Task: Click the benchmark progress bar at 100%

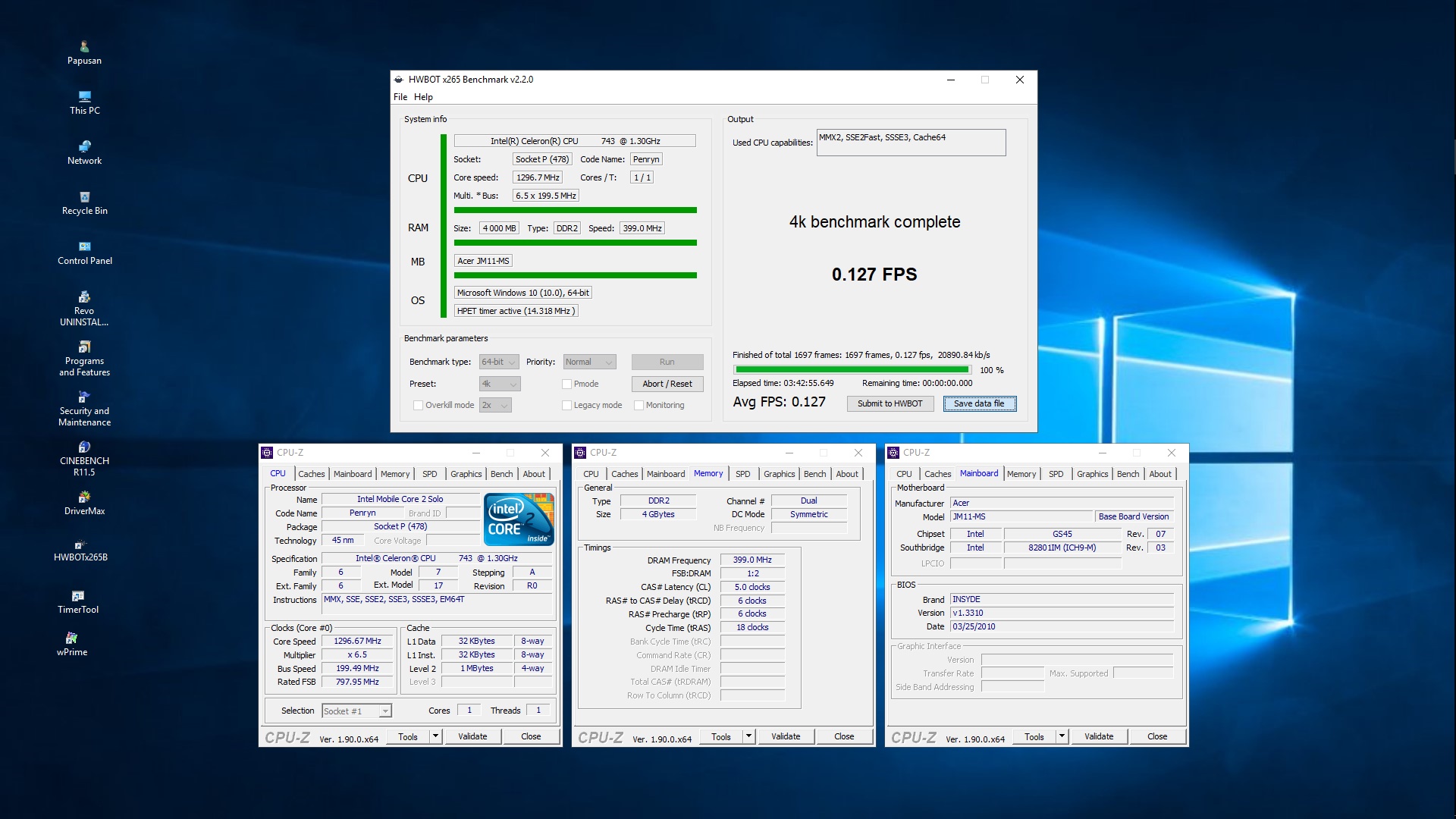Action: pos(852,370)
